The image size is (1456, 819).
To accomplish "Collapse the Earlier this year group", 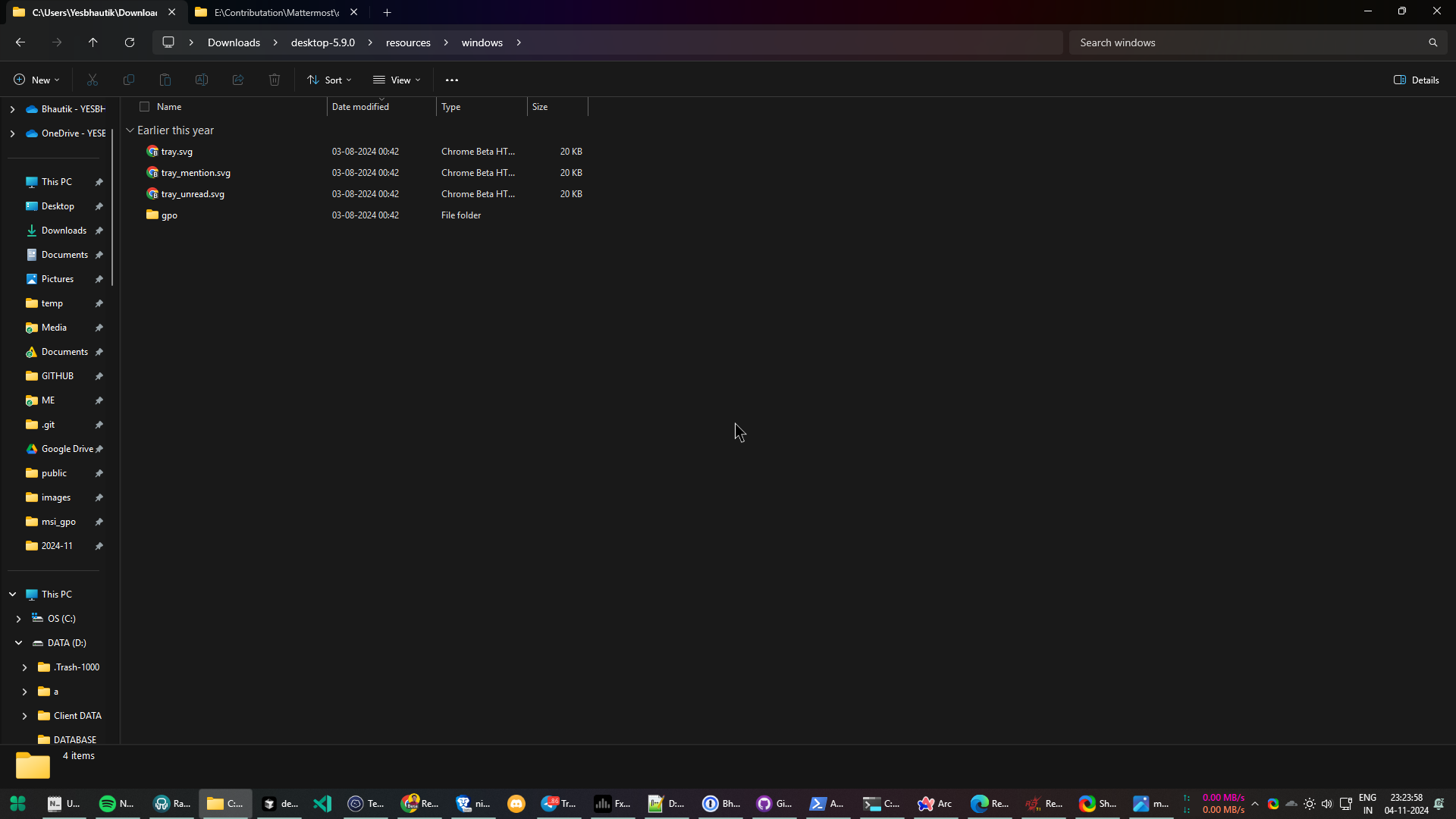I will click(x=130, y=130).
